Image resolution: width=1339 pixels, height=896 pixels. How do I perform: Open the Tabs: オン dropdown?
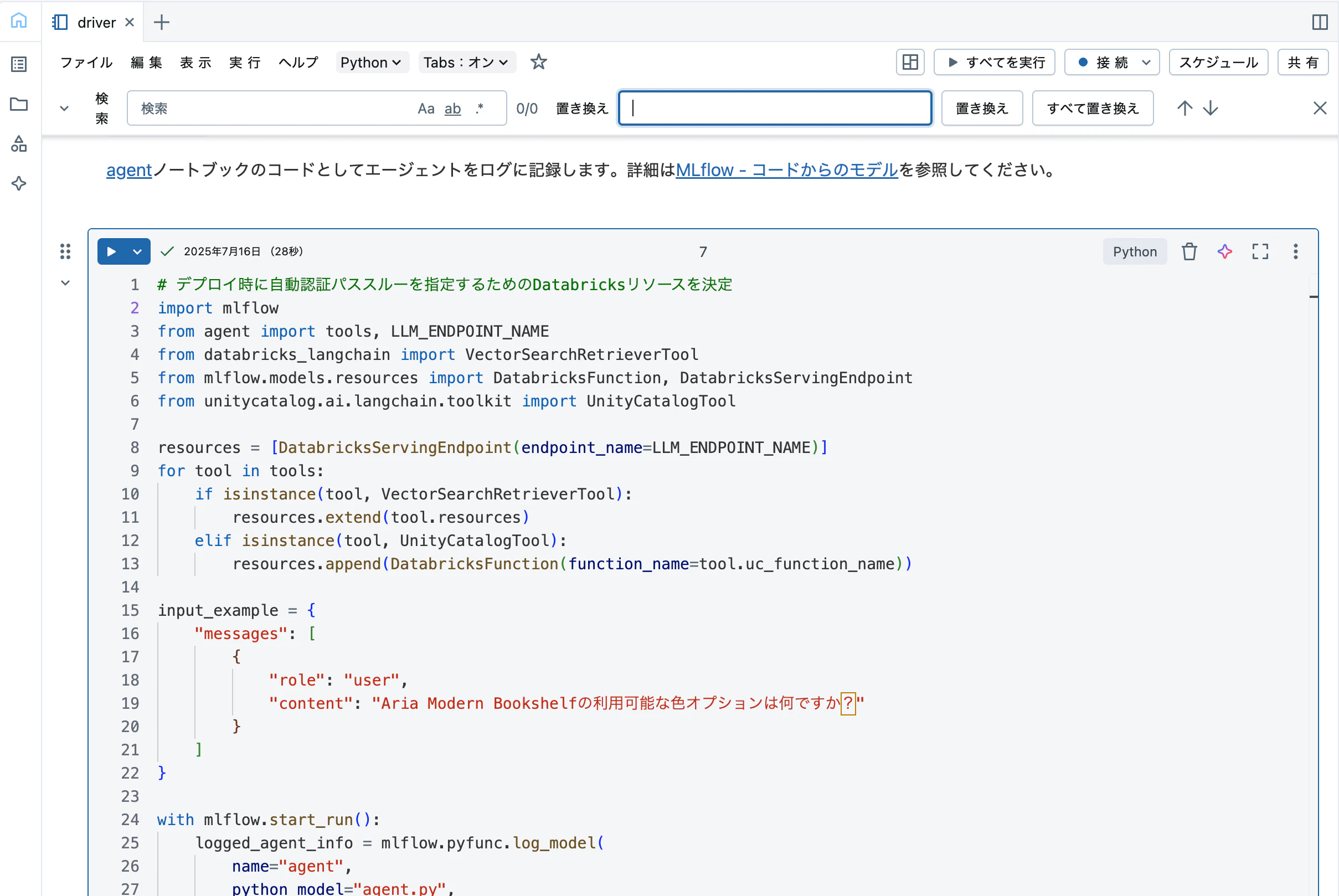467,62
